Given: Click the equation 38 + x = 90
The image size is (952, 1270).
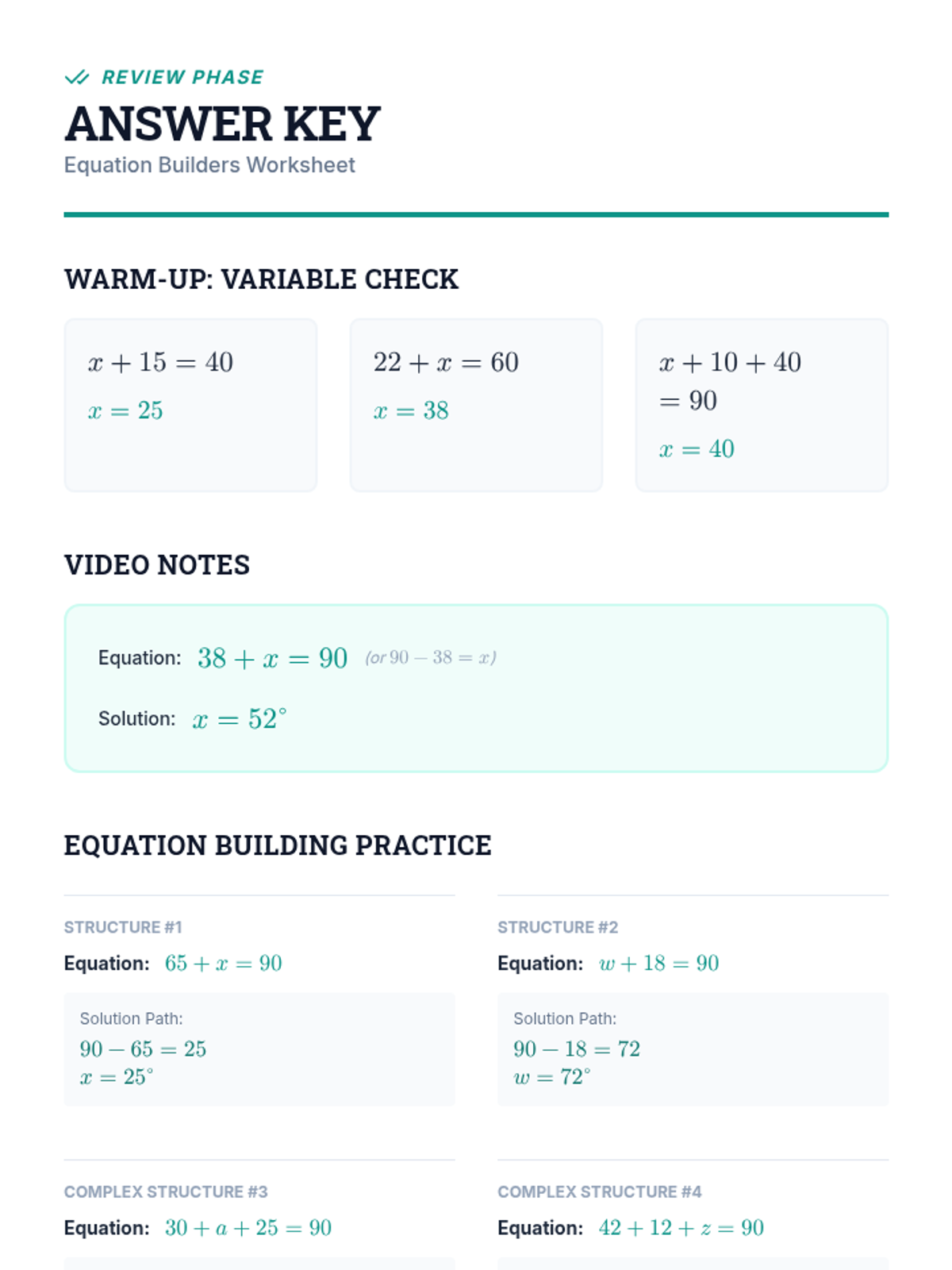Looking at the screenshot, I should click(272, 658).
